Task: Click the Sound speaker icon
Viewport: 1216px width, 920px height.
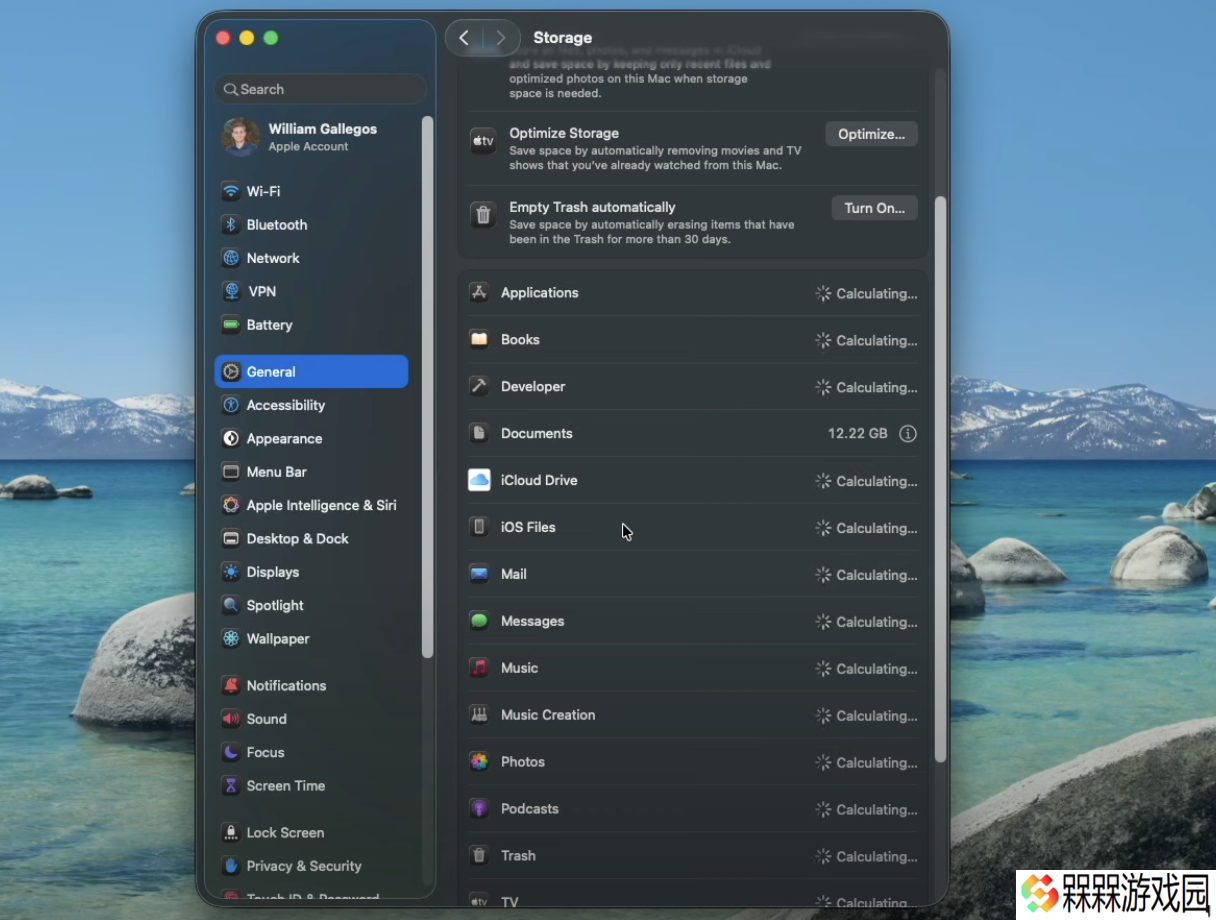Action: pos(231,719)
